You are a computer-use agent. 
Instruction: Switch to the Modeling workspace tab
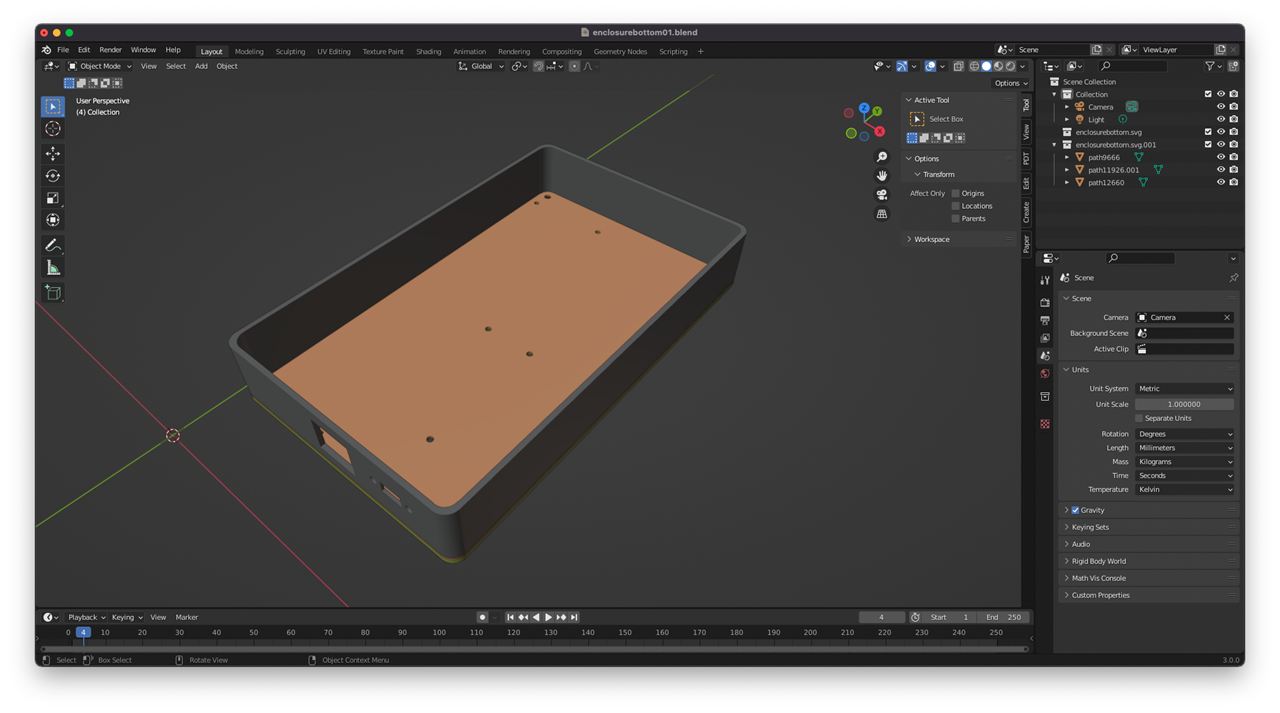(x=249, y=51)
